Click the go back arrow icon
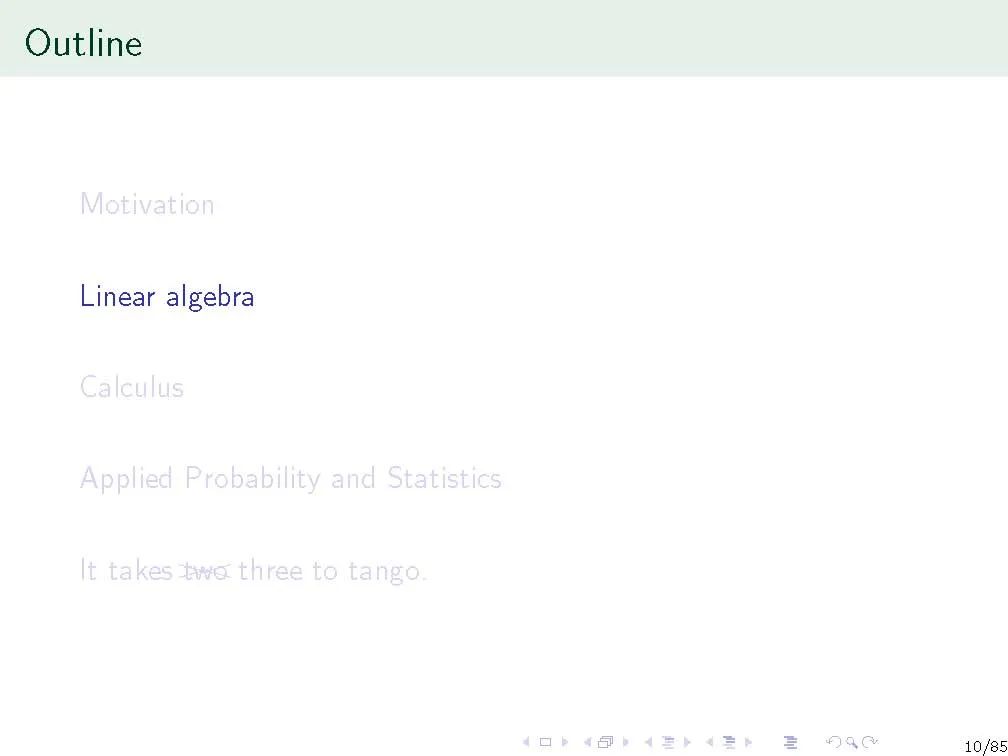1008x756 pixels. coord(832,743)
